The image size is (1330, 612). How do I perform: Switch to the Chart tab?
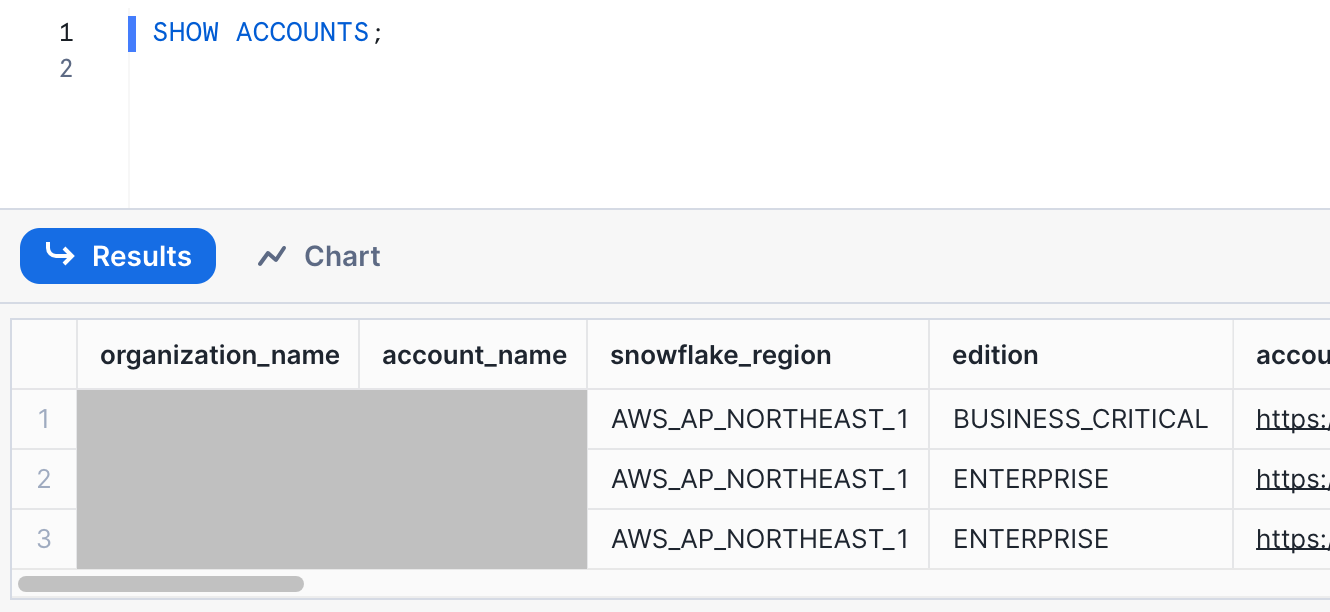point(320,257)
